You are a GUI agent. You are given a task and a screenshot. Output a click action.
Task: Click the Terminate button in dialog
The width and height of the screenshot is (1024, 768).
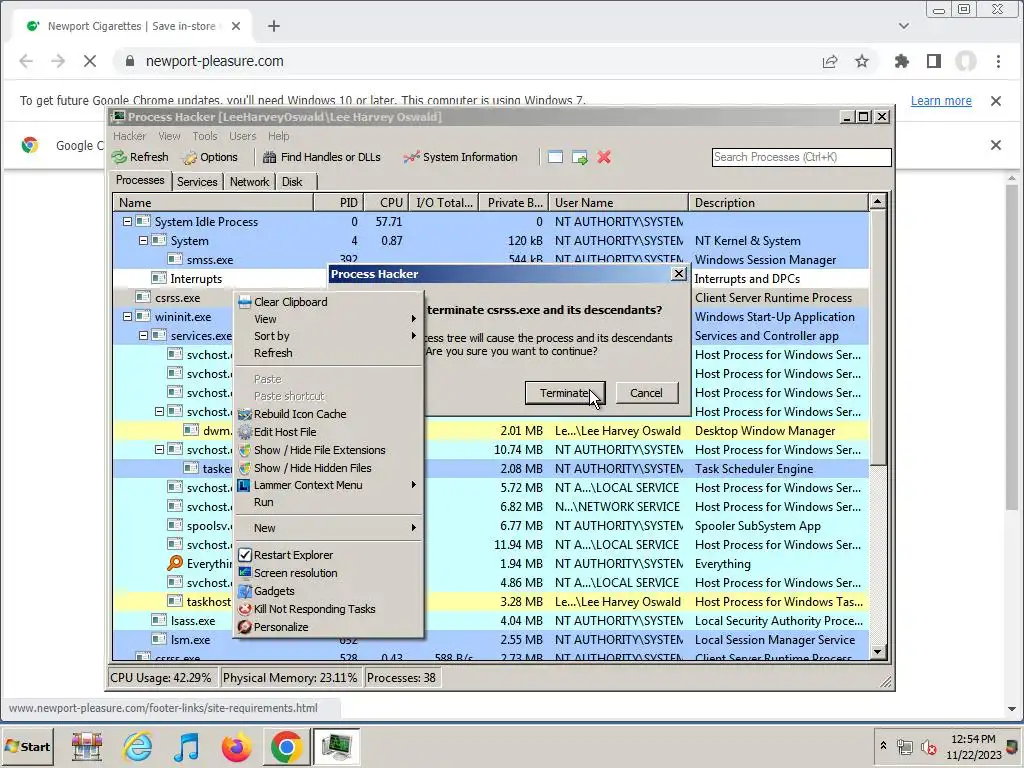click(x=565, y=393)
